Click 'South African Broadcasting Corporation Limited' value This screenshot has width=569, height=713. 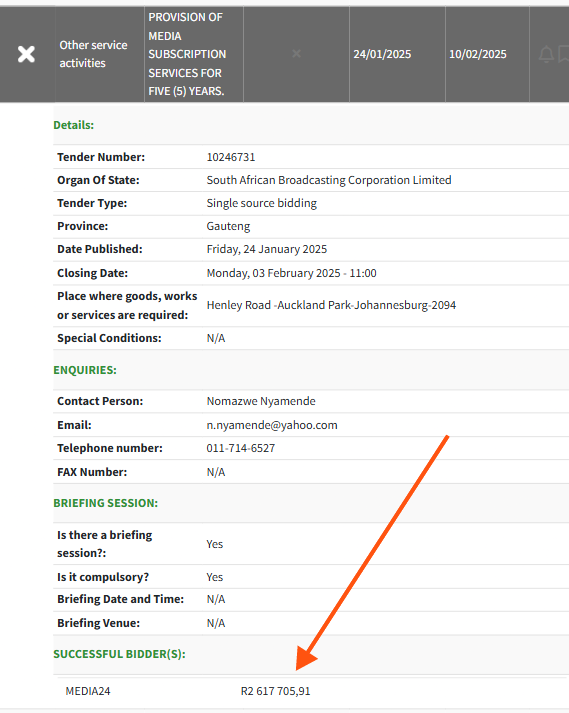(x=329, y=180)
